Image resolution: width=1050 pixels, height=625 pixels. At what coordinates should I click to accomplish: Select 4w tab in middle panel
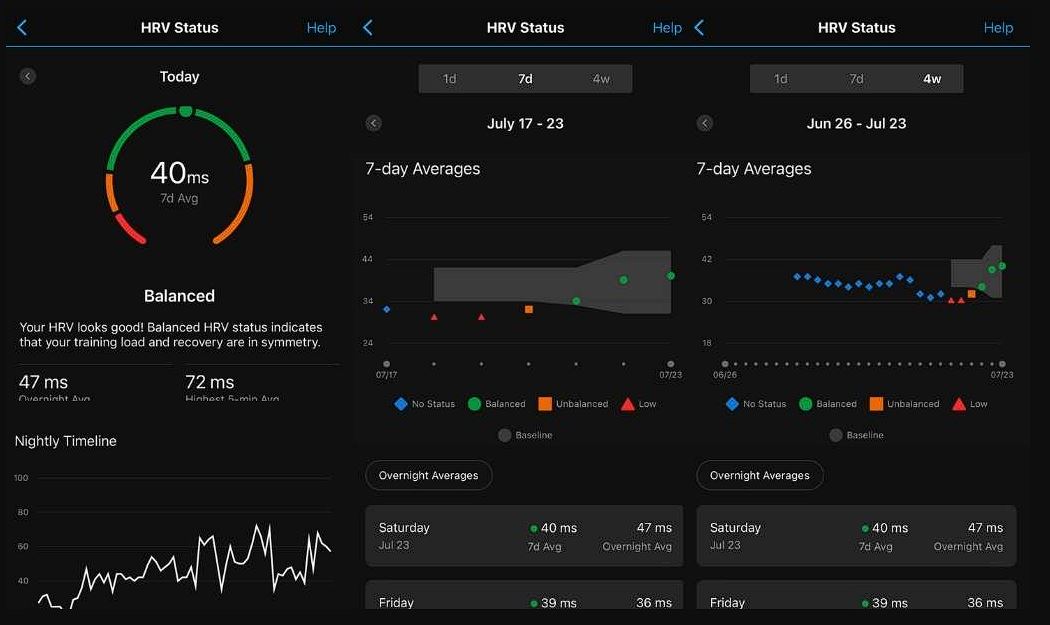pyautogui.click(x=601, y=79)
